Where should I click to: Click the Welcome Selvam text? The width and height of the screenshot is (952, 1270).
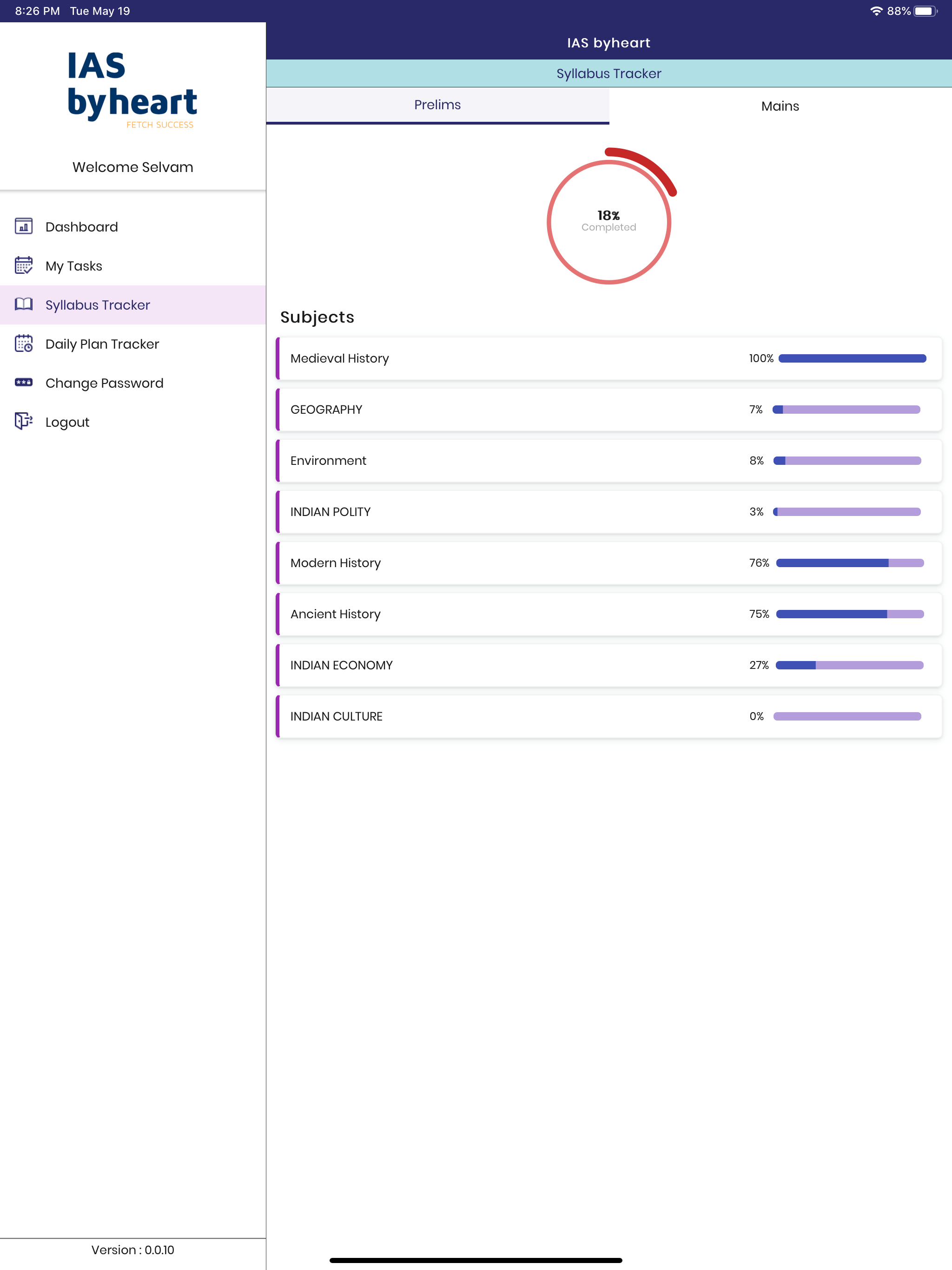(x=132, y=167)
